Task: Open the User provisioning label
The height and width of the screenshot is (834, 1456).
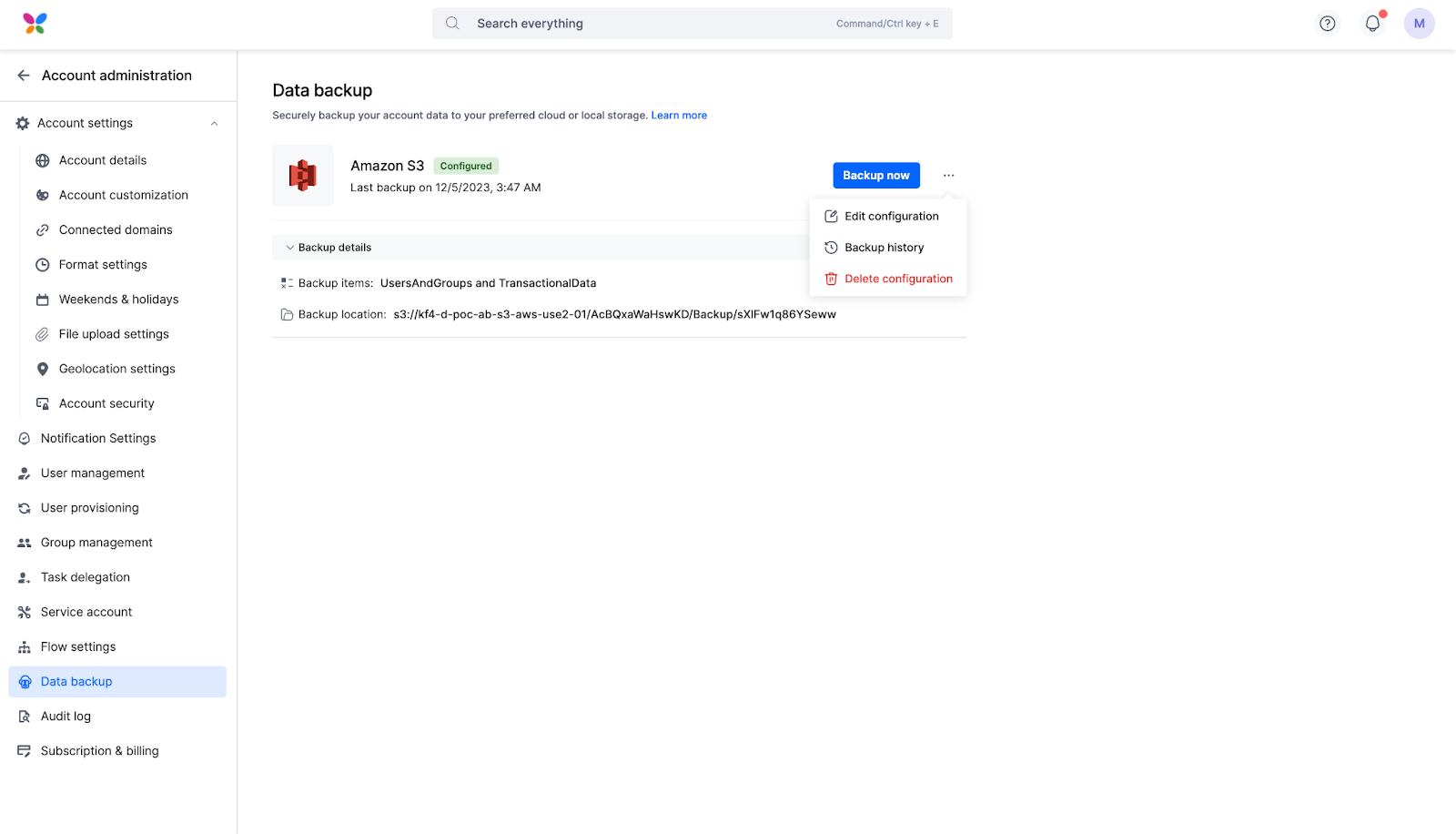Action: pos(90,508)
